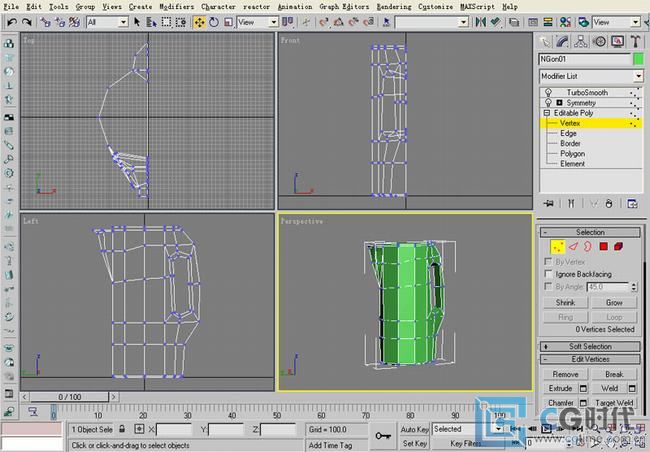Toggle Symmetry modifier lightbulb
Viewport: 650px width, 452px height.
(548, 102)
